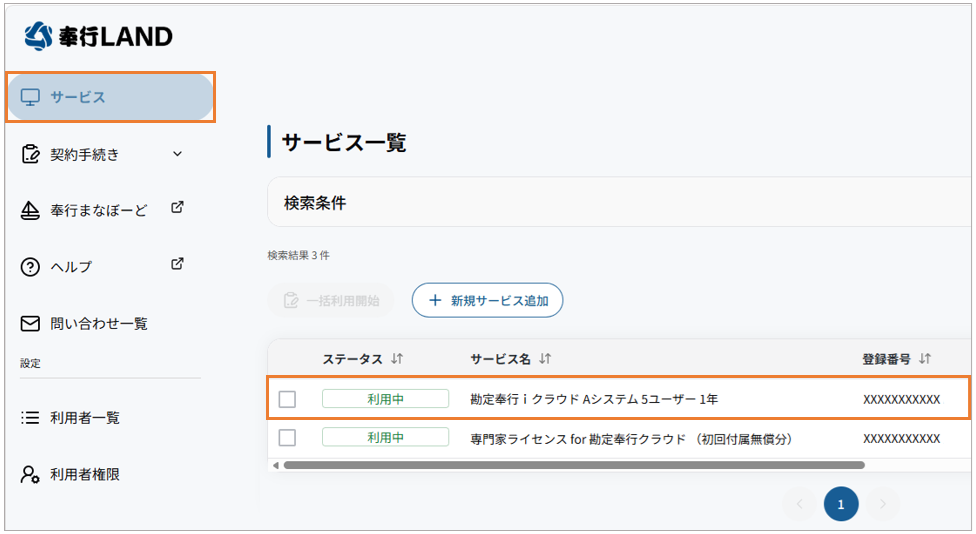Click plus icon on 新規サービス追加

coord(435,301)
